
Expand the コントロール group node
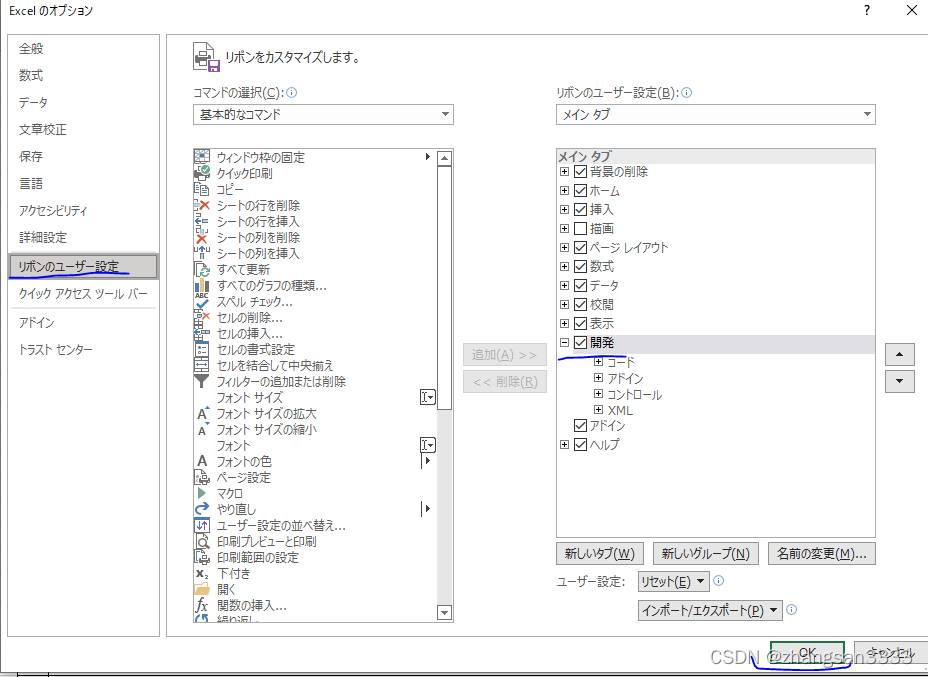pyautogui.click(x=598, y=394)
